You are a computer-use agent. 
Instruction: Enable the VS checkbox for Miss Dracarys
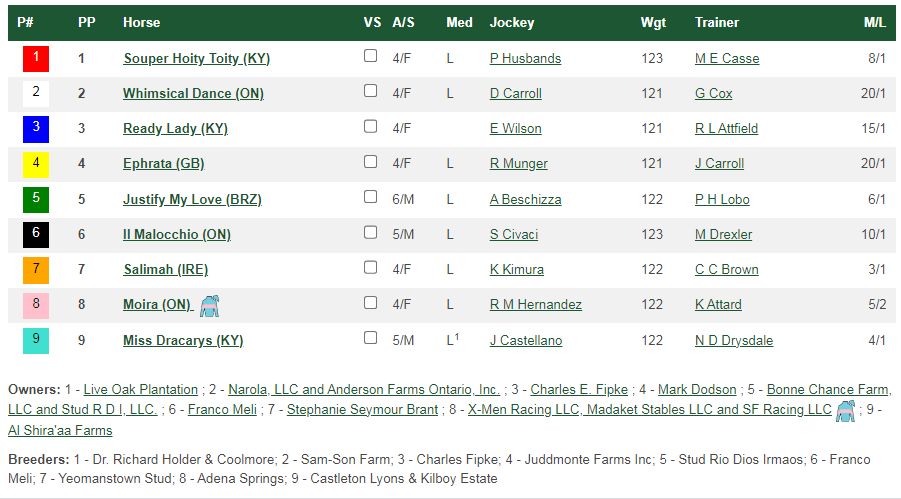point(371,337)
